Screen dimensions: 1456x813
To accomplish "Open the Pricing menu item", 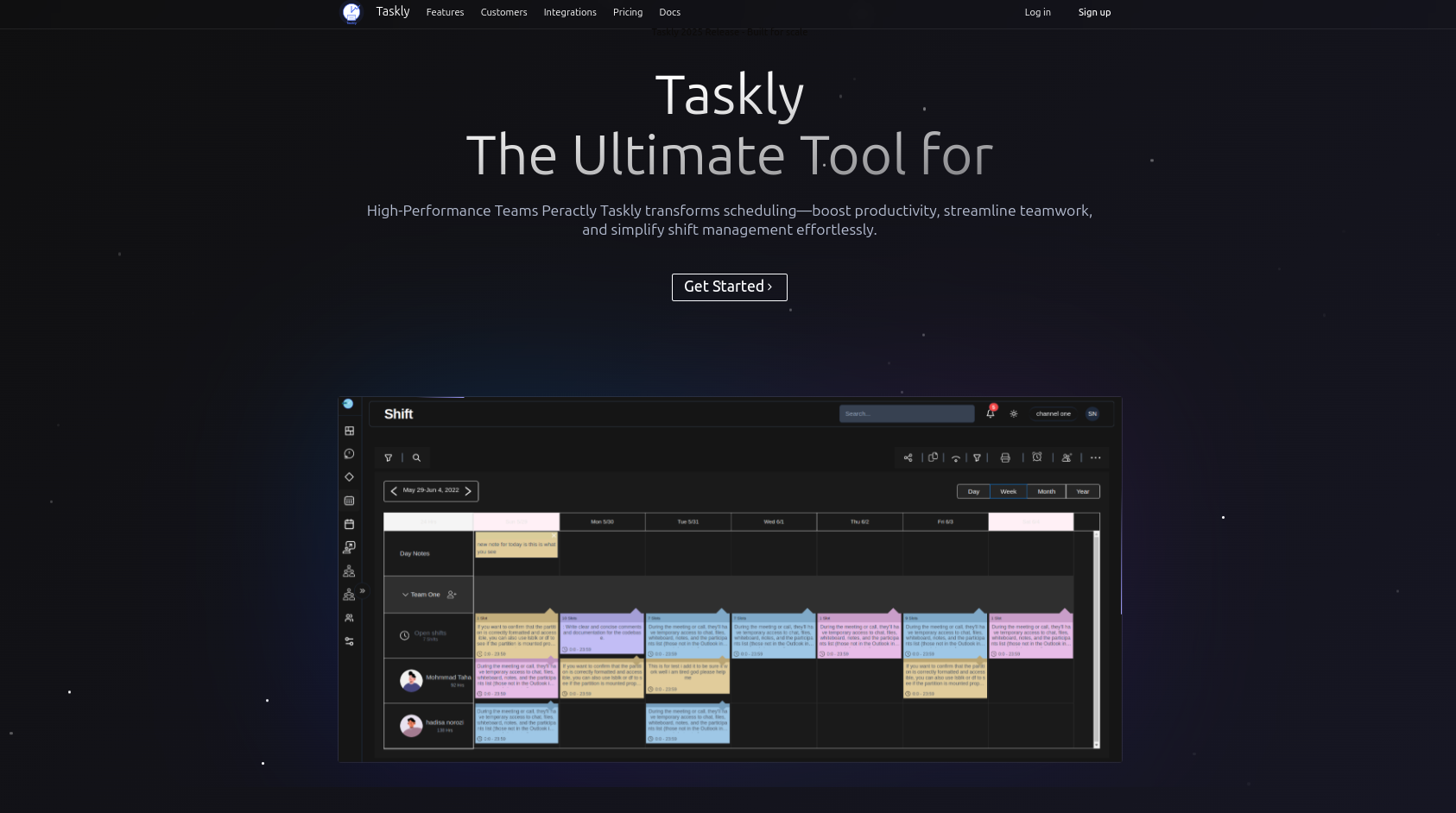I will click(x=627, y=12).
